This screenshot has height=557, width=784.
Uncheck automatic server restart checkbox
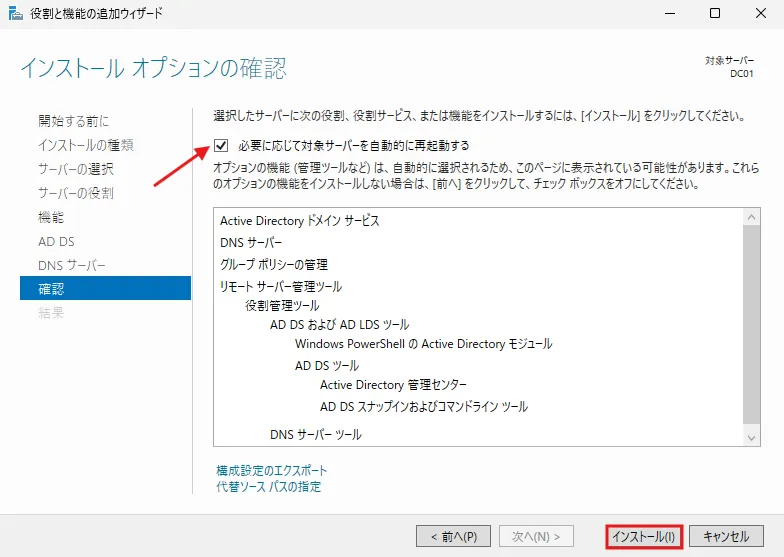tap(220, 146)
